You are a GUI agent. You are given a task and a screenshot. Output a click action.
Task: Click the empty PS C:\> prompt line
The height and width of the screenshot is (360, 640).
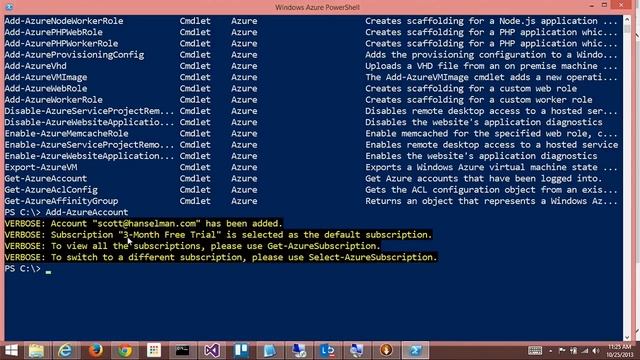coord(28,269)
